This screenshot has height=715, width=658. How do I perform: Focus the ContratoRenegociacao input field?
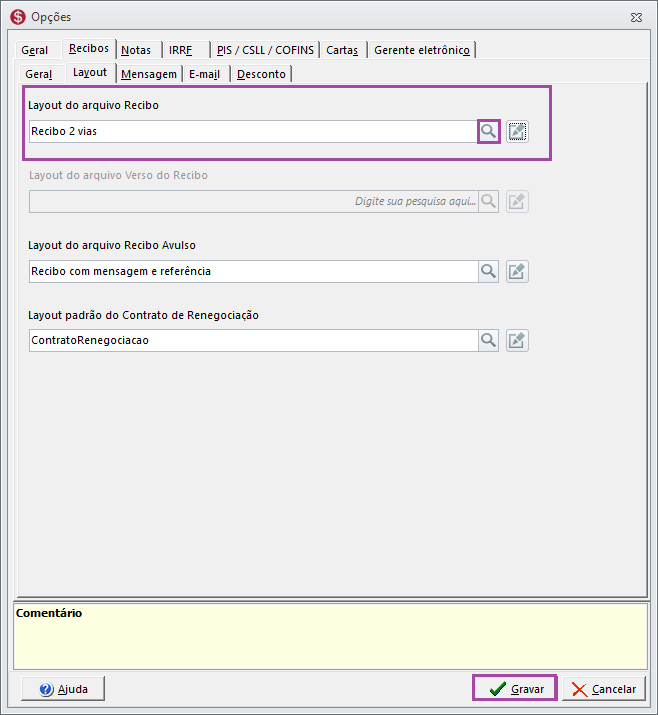254,340
